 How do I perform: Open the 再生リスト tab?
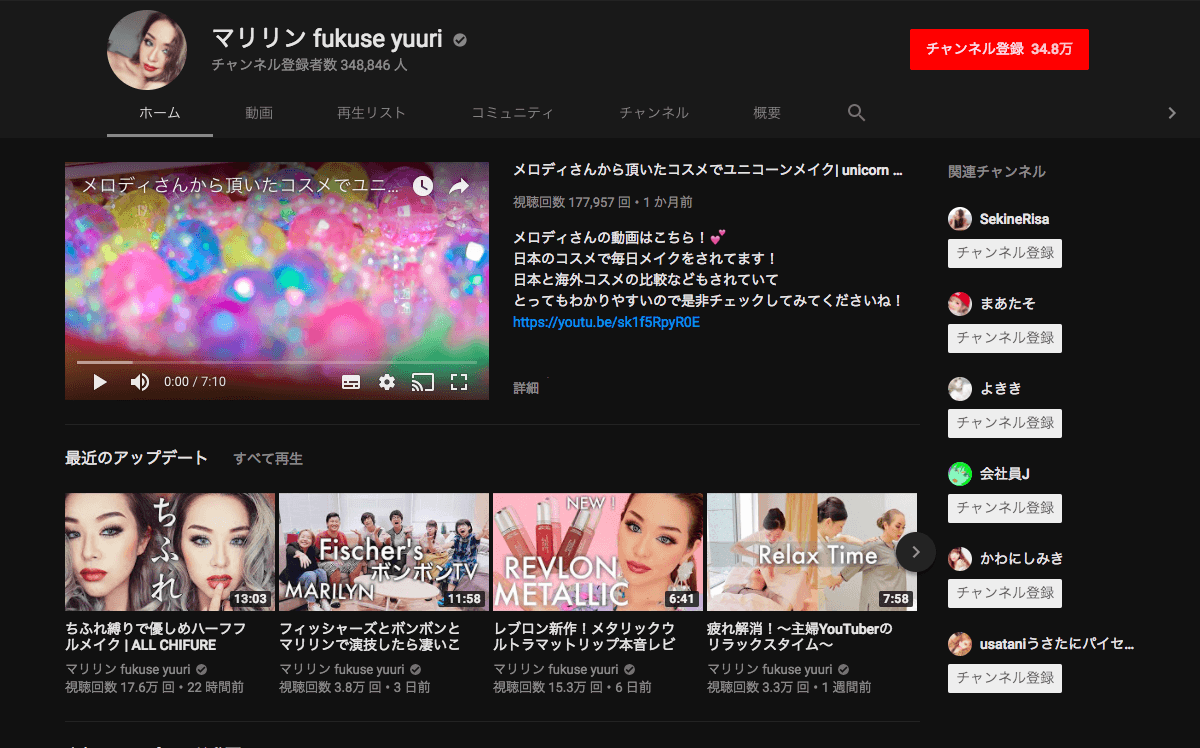point(371,113)
